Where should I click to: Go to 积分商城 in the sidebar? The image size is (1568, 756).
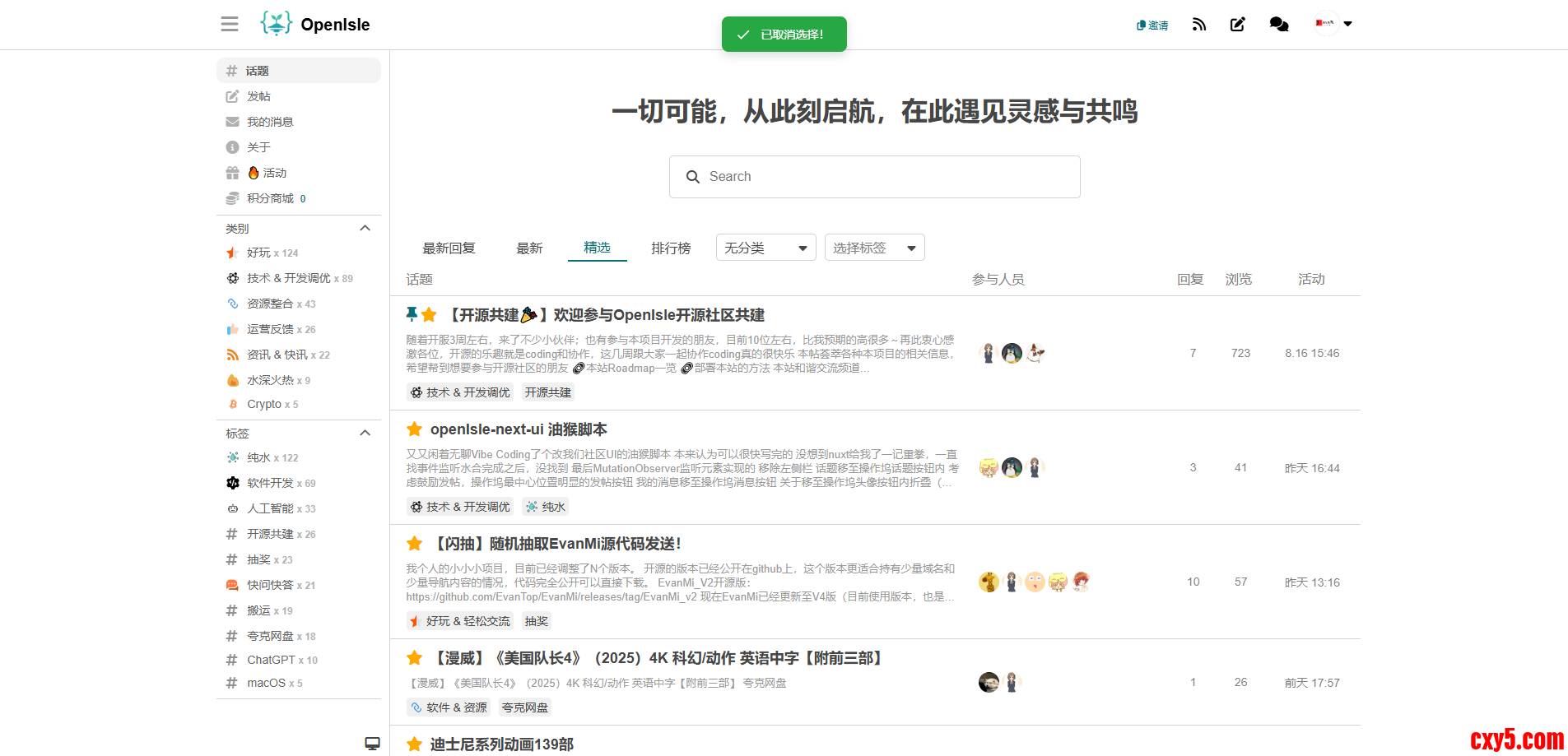coord(270,198)
